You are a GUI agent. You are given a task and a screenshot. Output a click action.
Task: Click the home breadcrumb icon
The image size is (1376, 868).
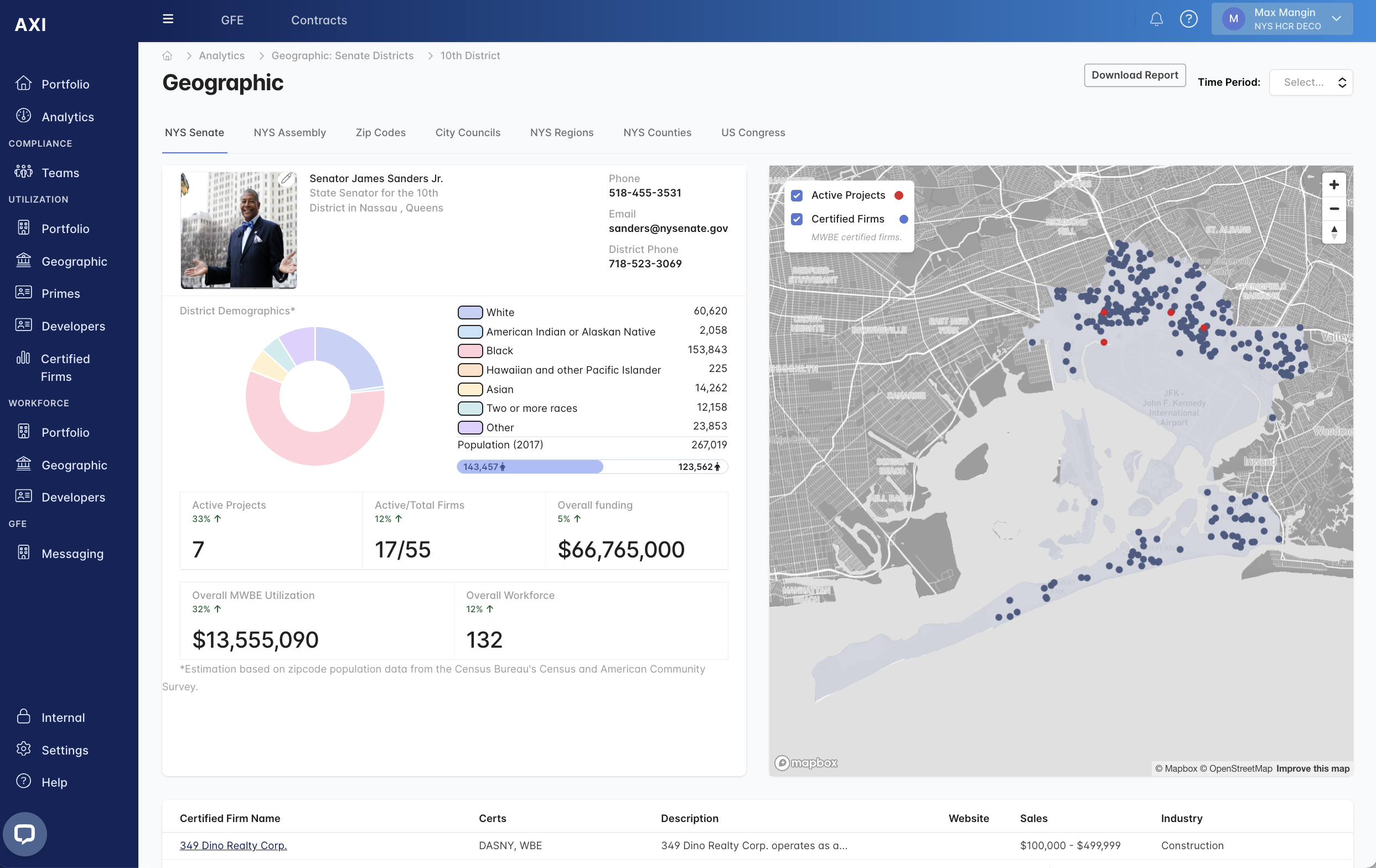click(x=167, y=55)
